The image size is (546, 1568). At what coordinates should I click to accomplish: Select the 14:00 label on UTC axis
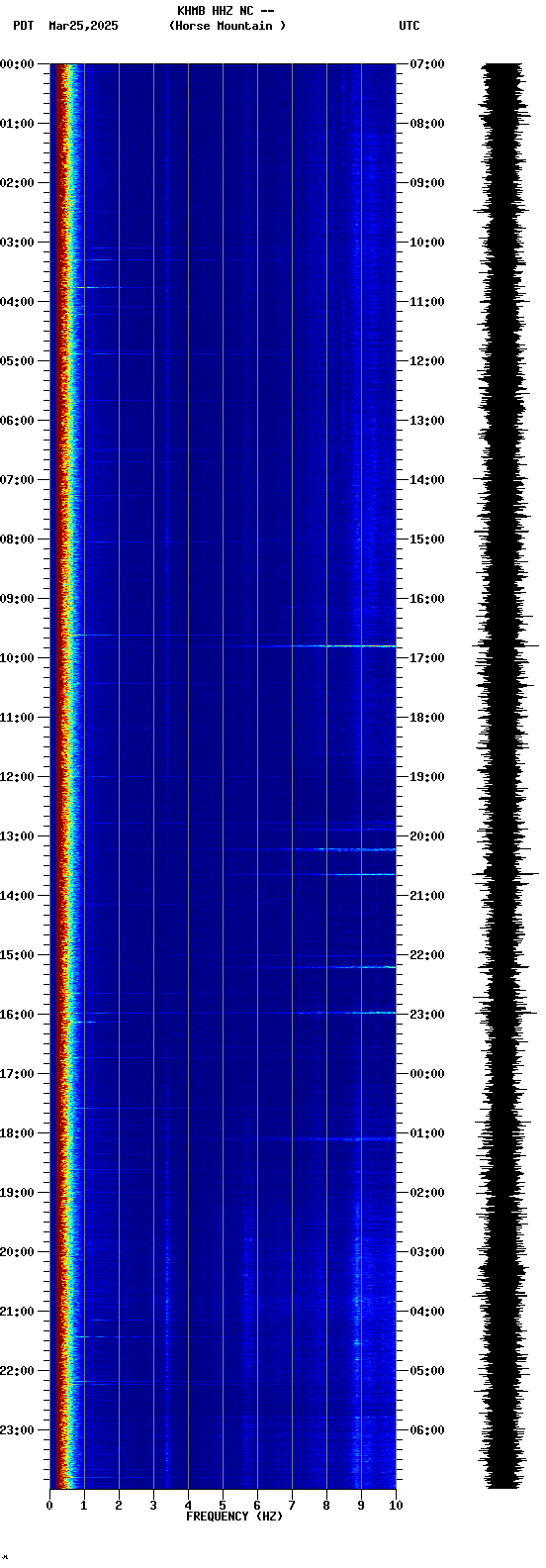click(427, 480)
